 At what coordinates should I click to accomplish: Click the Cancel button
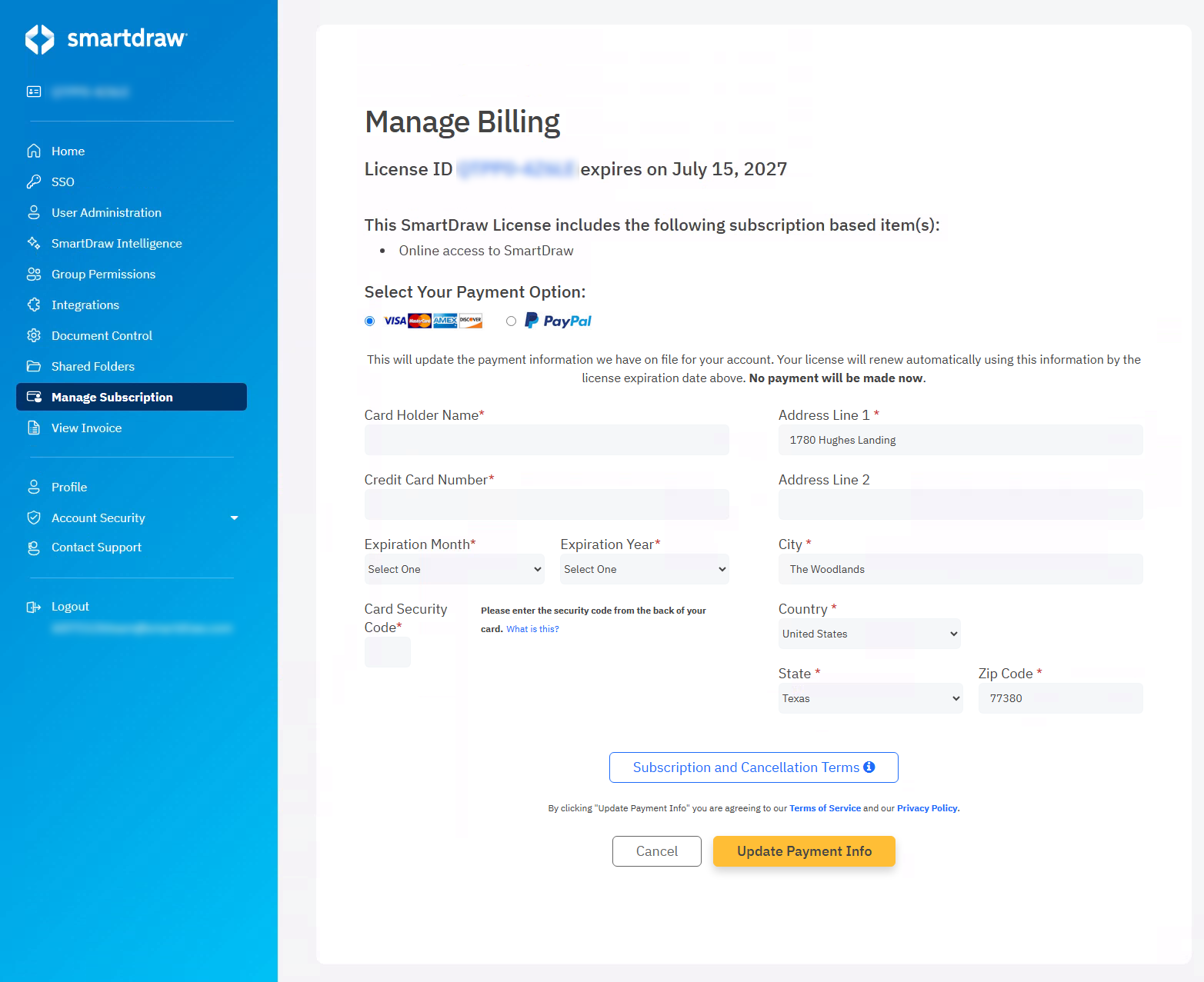tap(657, 851)
